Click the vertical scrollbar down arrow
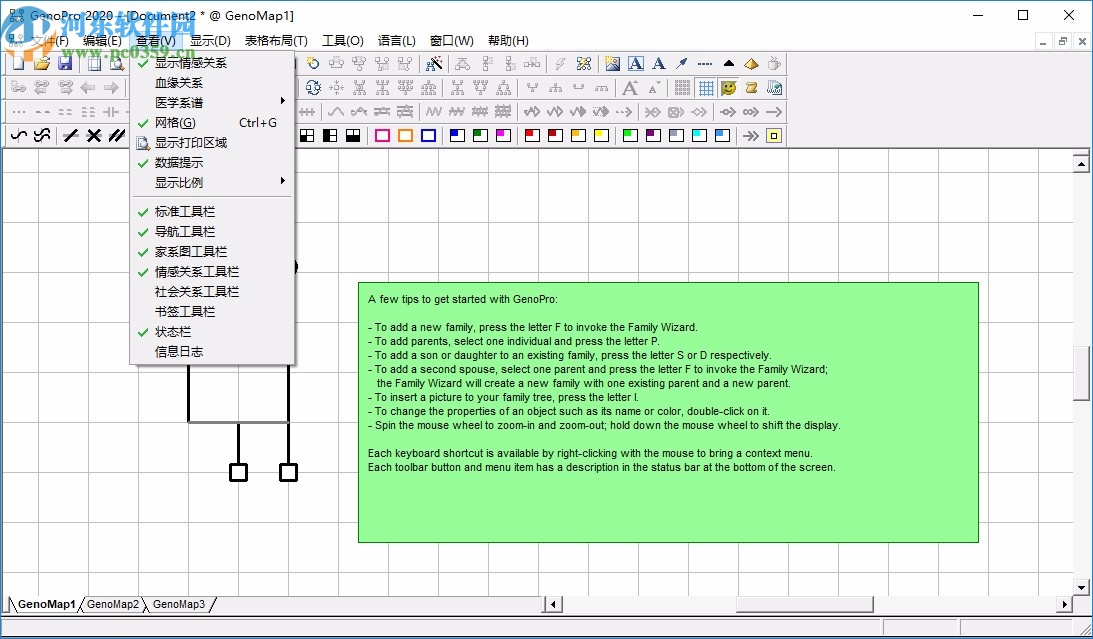The image size is (1093, 639). (1083, 586)
